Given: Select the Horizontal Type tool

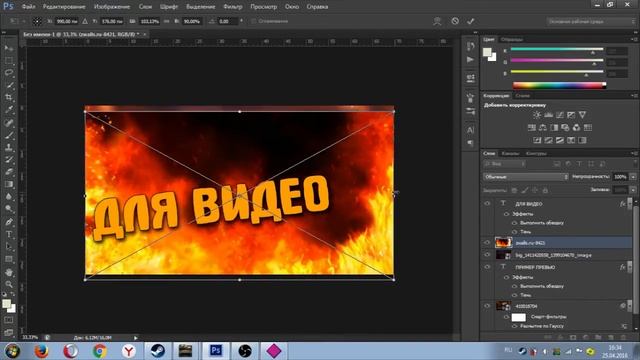Looking at the screenshot, I should pos(9,234).
